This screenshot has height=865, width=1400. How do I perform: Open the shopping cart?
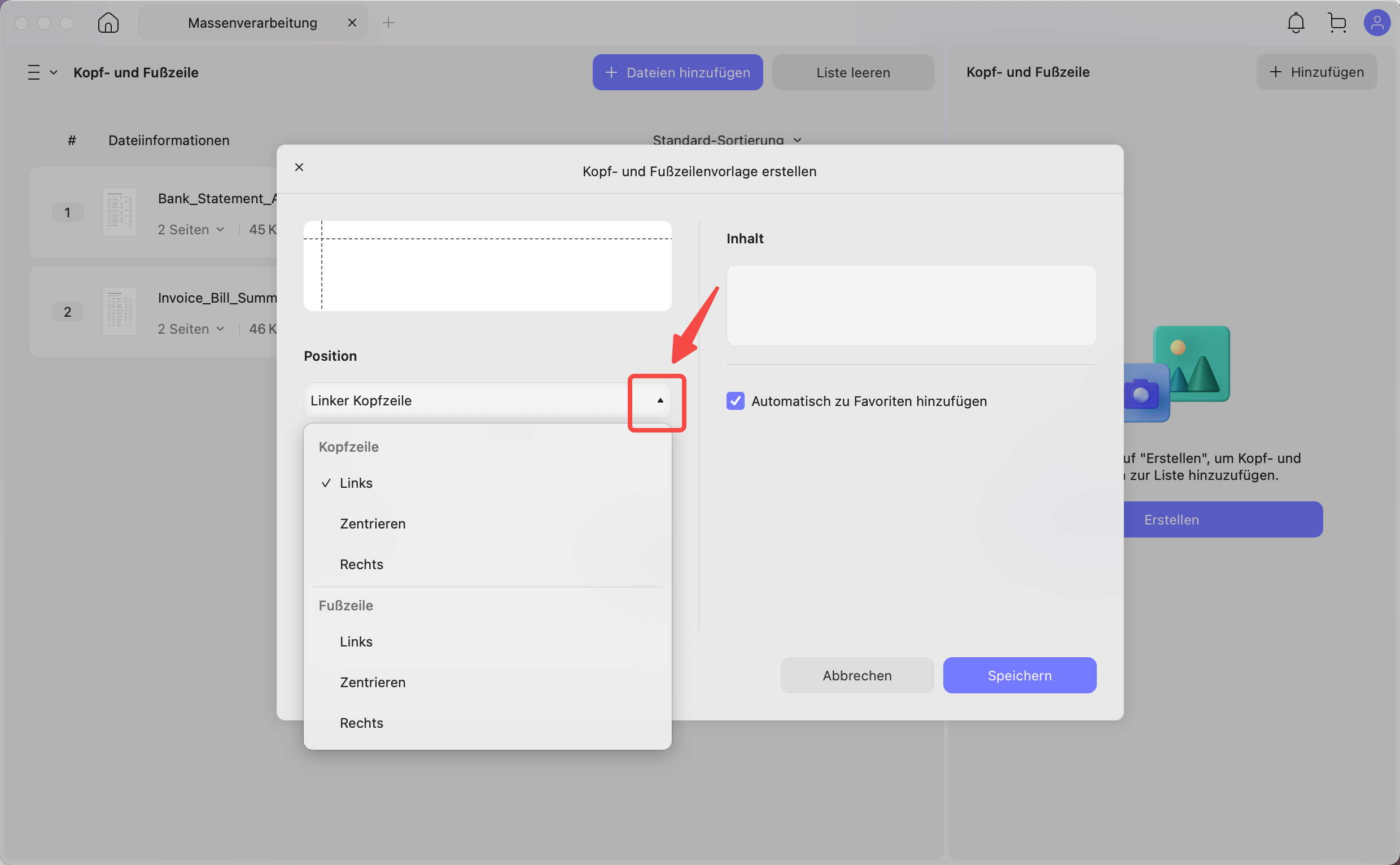click(x=1337, y=23)
